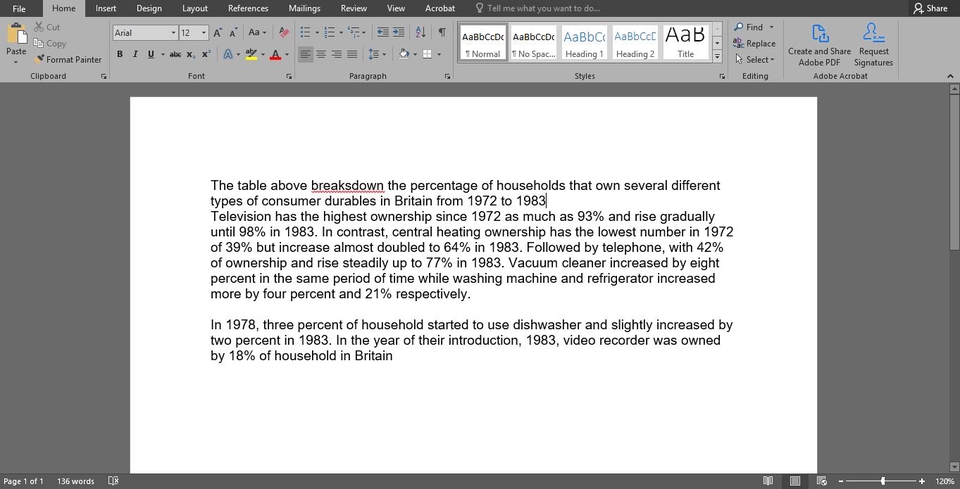Viewport: 960px width, 489px height.
Task: Toggle Italic formatting
Action: (135, 54)
